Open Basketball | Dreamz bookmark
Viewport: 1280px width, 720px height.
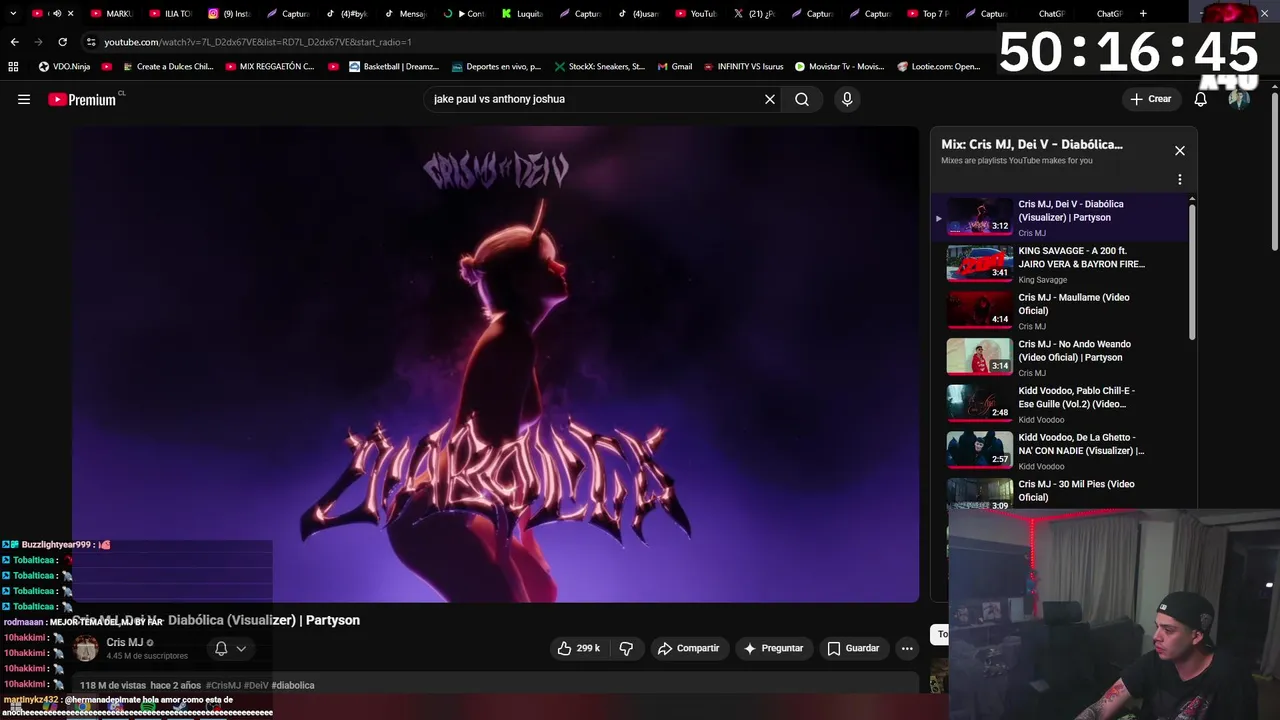tap(393, 67)
